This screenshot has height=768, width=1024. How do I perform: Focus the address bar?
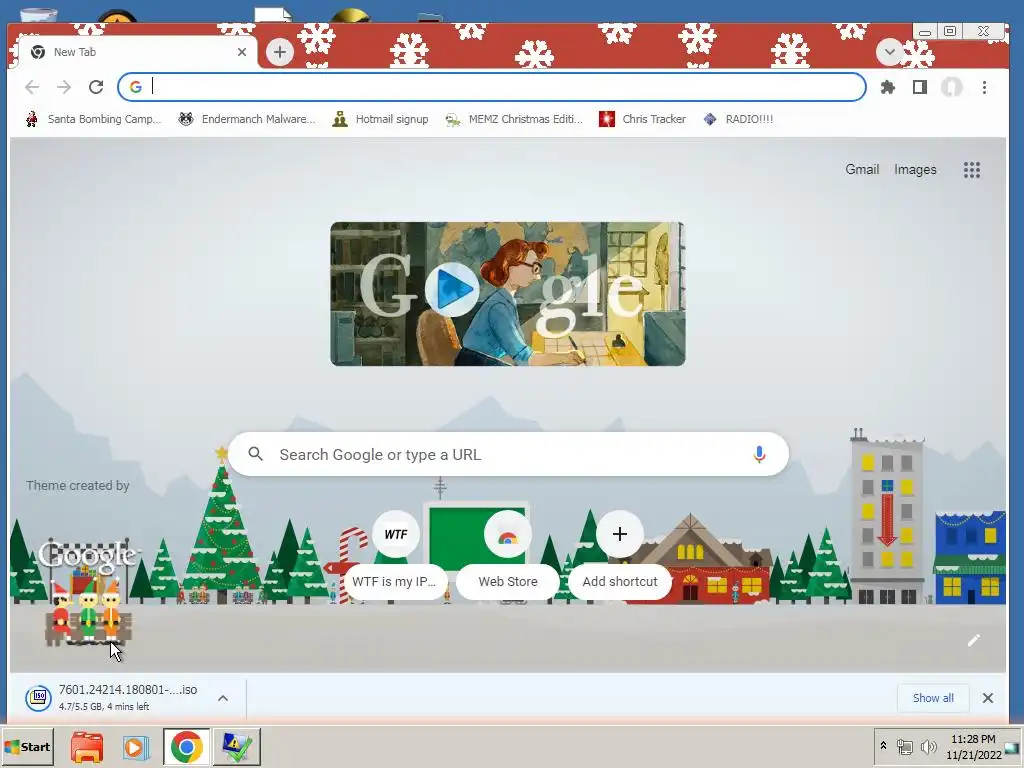pos(492,87)
